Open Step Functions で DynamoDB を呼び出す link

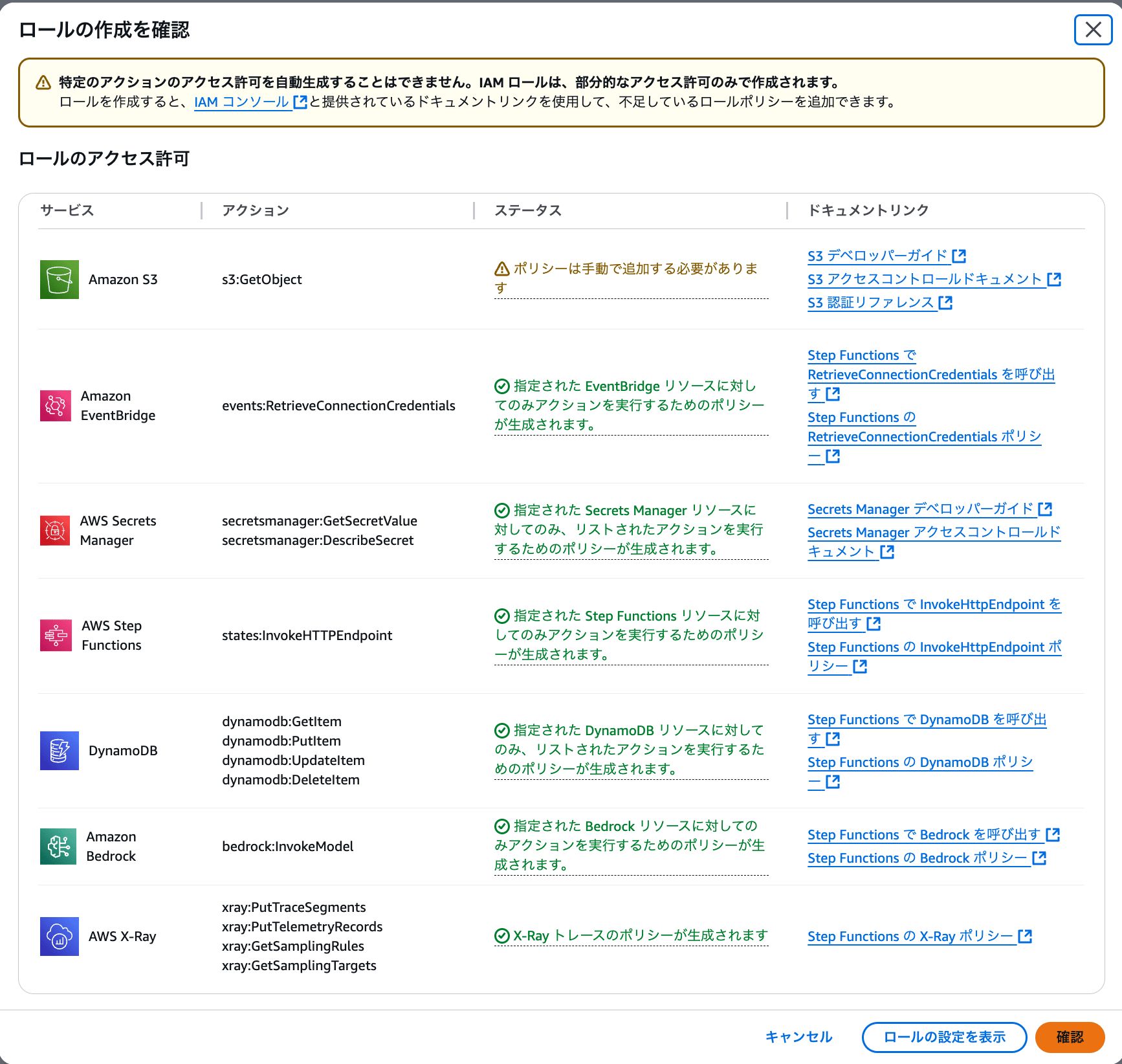pos(927,729)
